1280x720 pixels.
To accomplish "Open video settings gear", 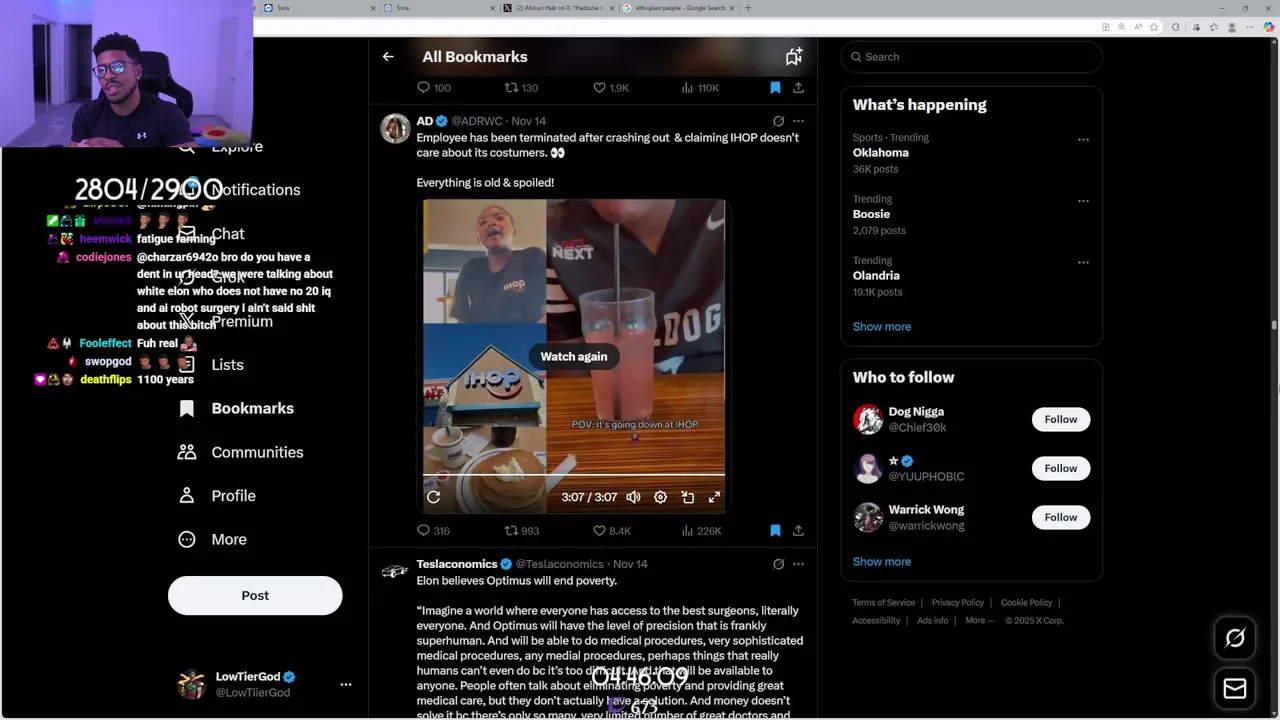I will click(660, 497).
